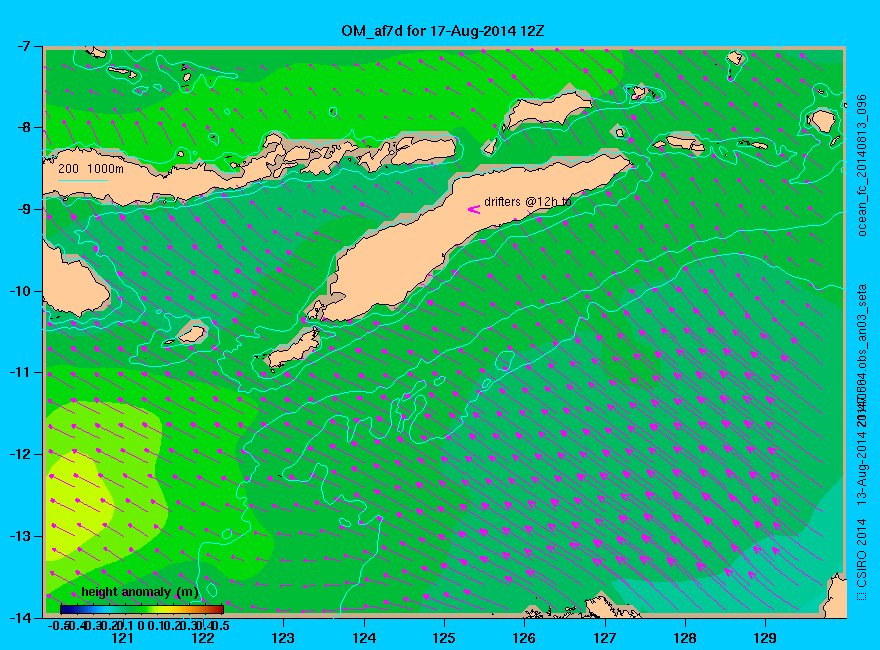Click the longitude axis label "126"
Screen dimensions: 880x650
[x=524, y=638]
